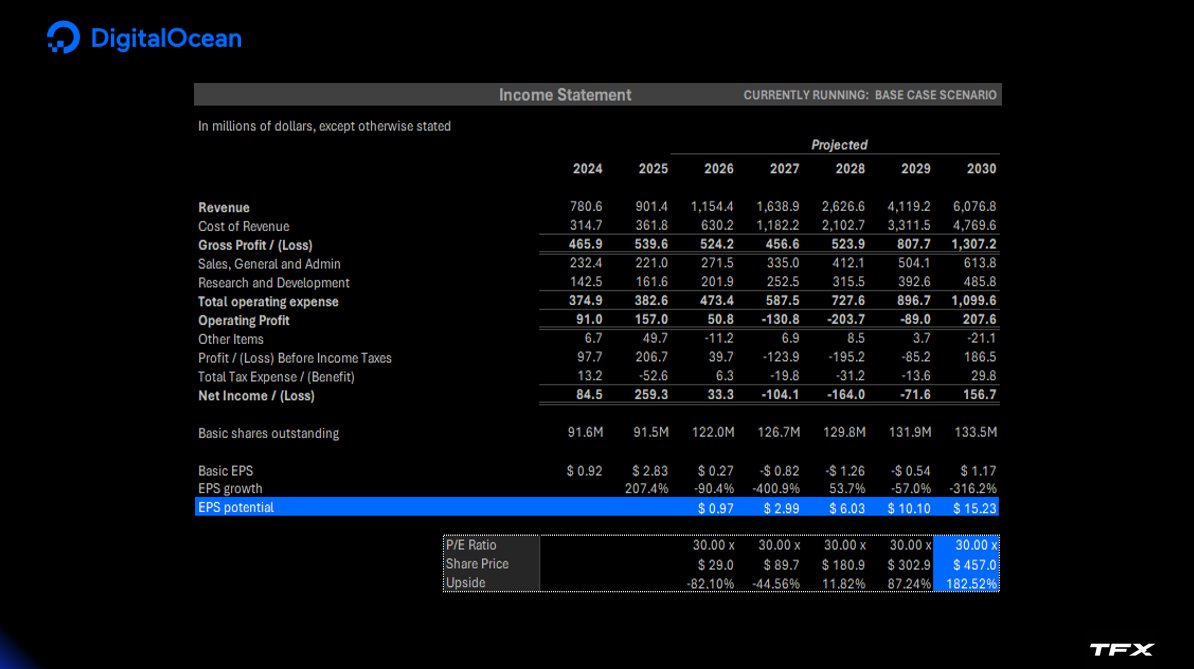The height and width of the screenshot is (669, 1194).
Task: Select 2028 R&D value 315.5
Action: (848, 282)
